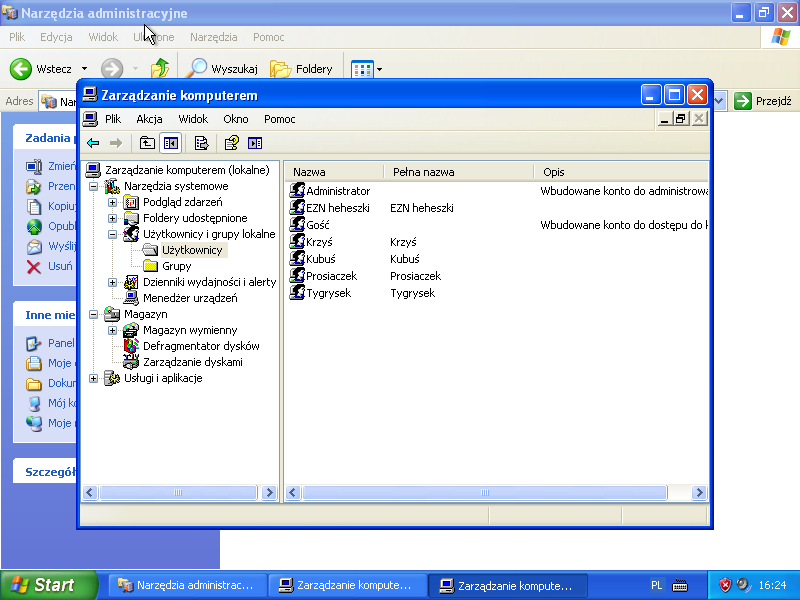Click the Up one level toolbar icon
Image resolution: width=800 pixels, height=600 pixels.
point(147,143)
